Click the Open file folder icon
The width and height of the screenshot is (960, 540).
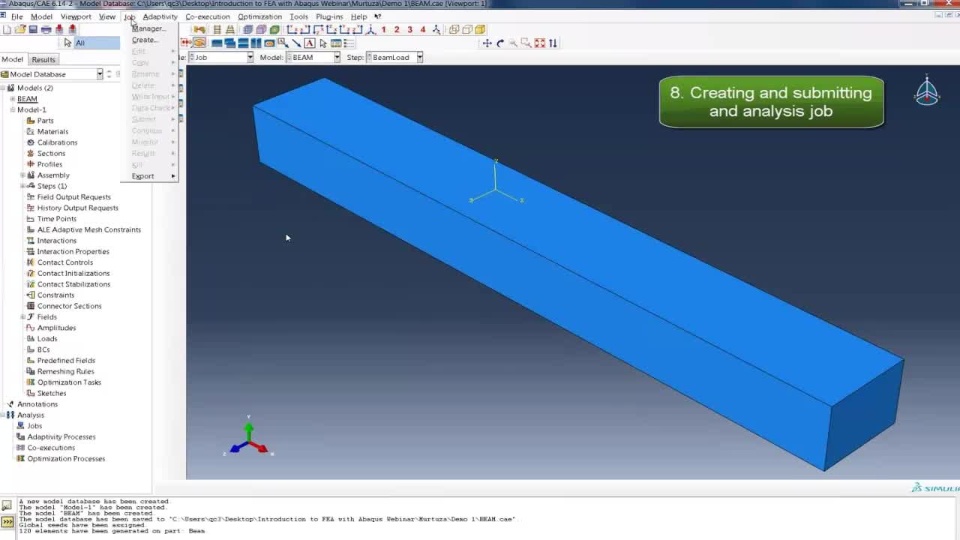click(x=20, y=29)
